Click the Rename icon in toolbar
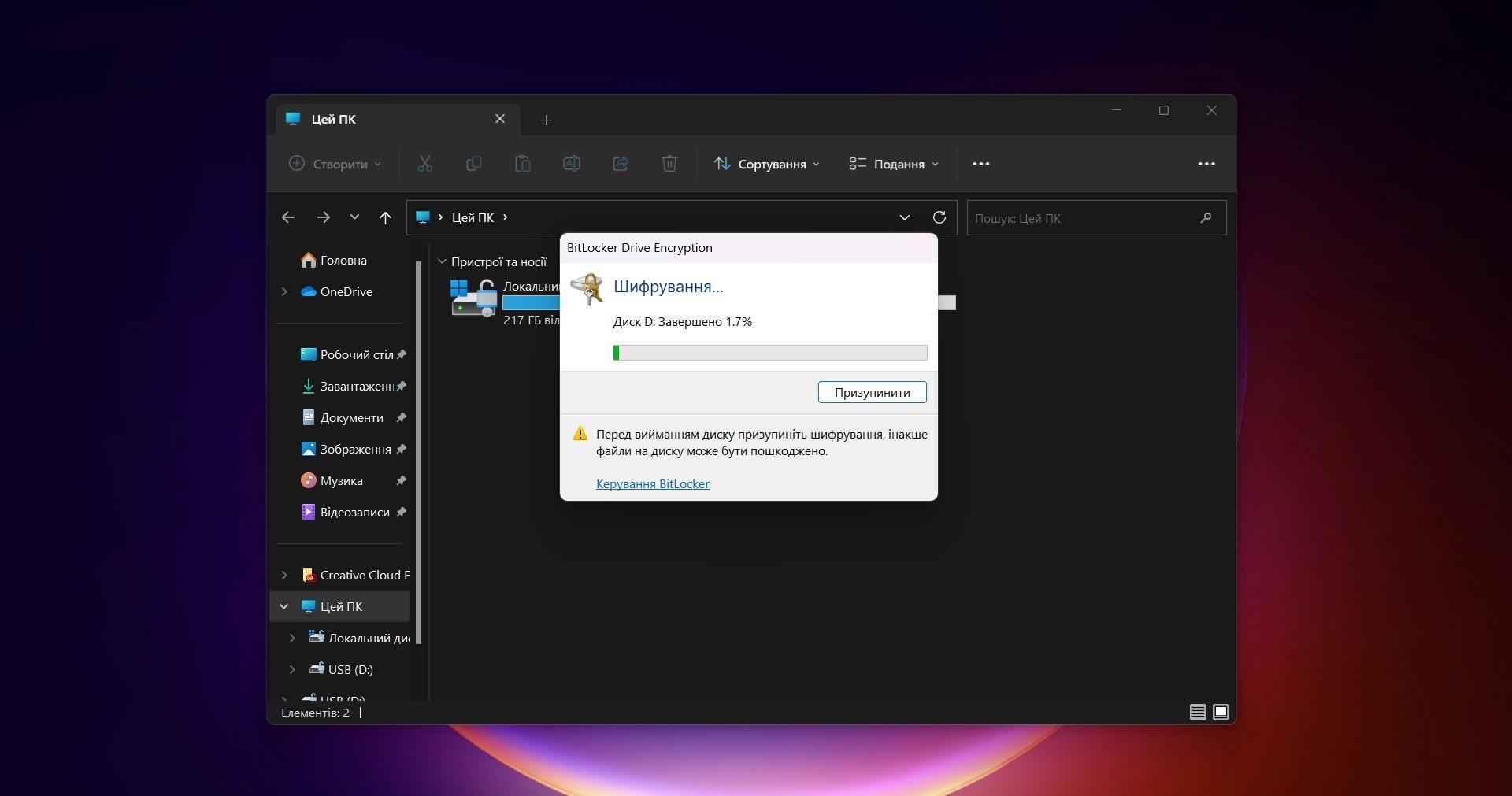The width and height of the screenshot is (1512, 796). coord(572,164)
